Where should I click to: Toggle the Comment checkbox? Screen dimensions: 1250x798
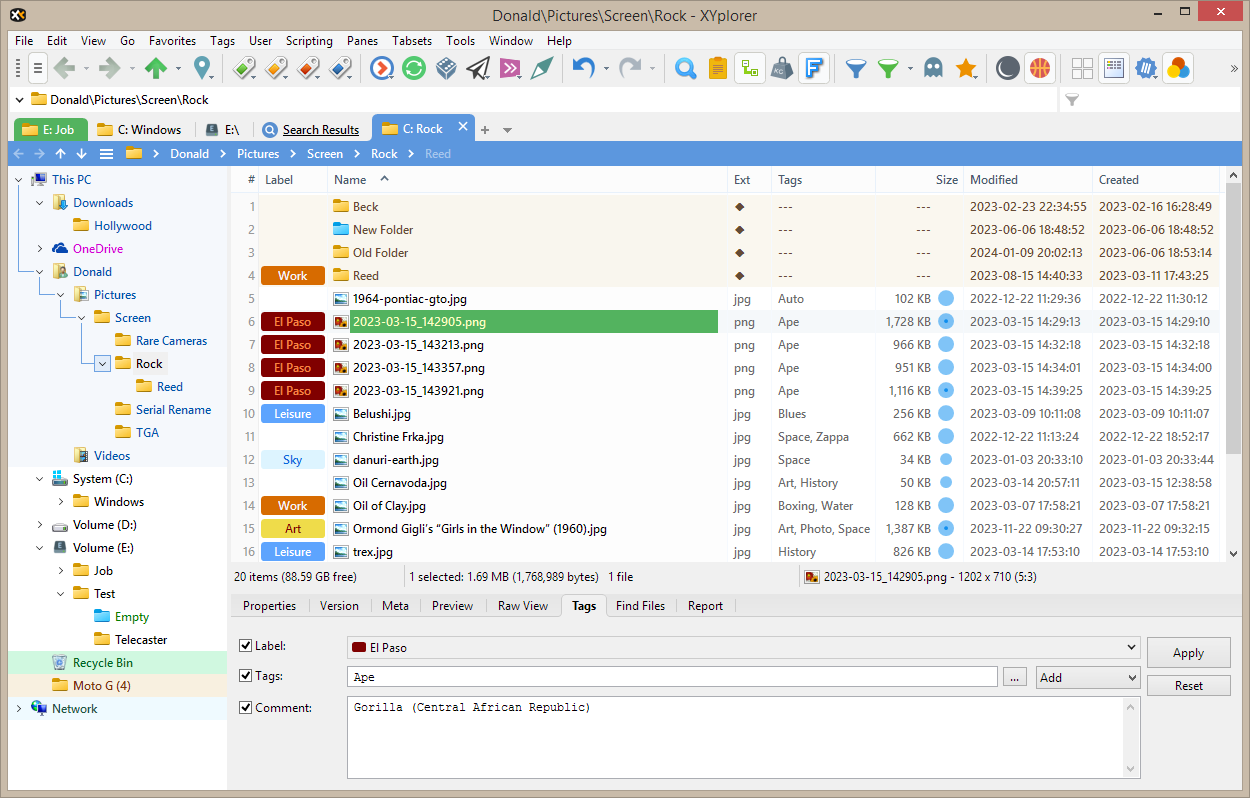[246, 707]
